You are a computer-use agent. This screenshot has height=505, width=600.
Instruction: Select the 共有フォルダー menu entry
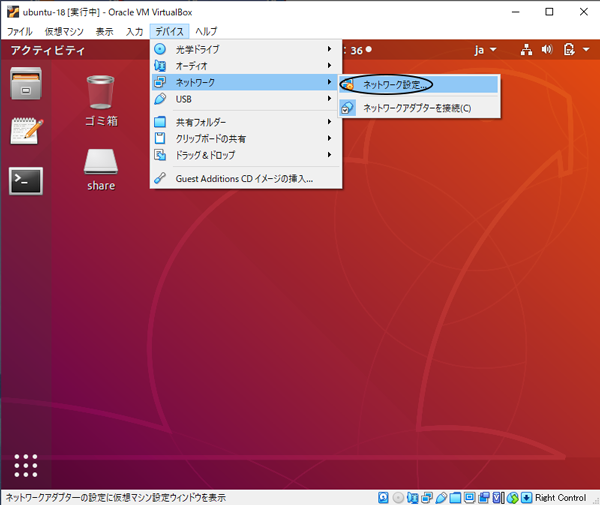click(x=246, y=122)
